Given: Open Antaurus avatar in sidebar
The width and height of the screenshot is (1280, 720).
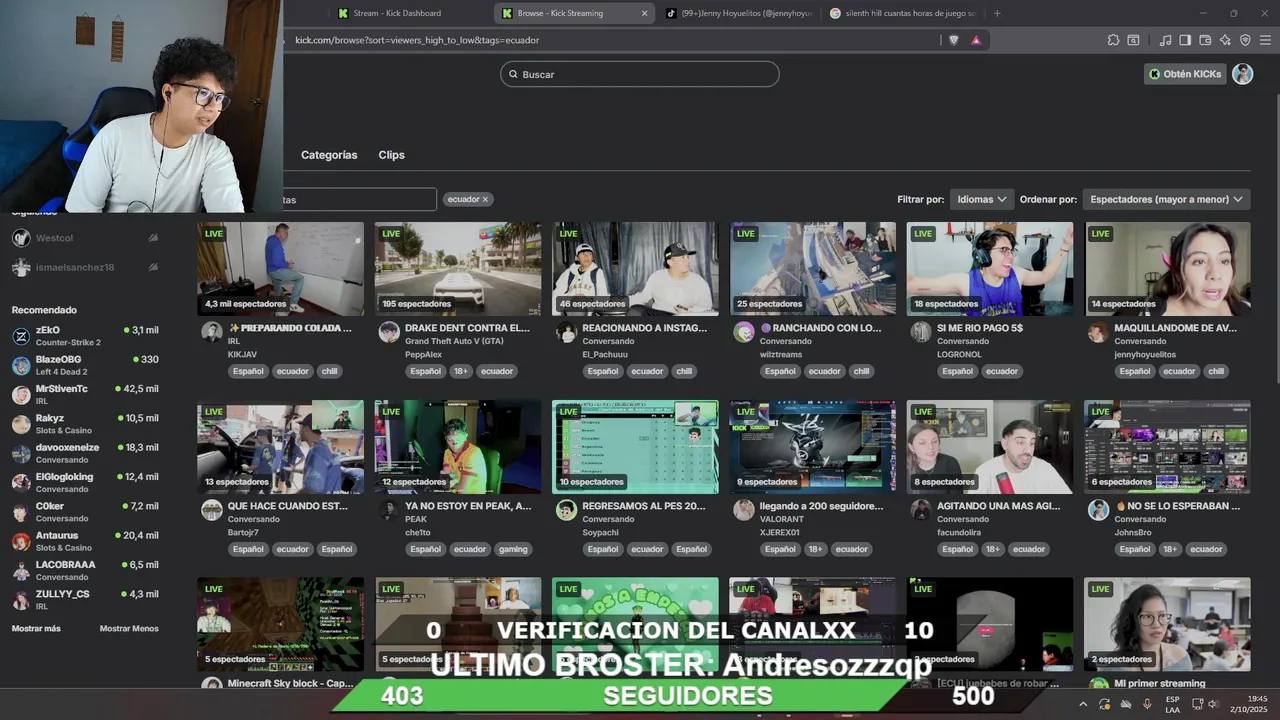Looking at the screenshot, I should (21, 541).
